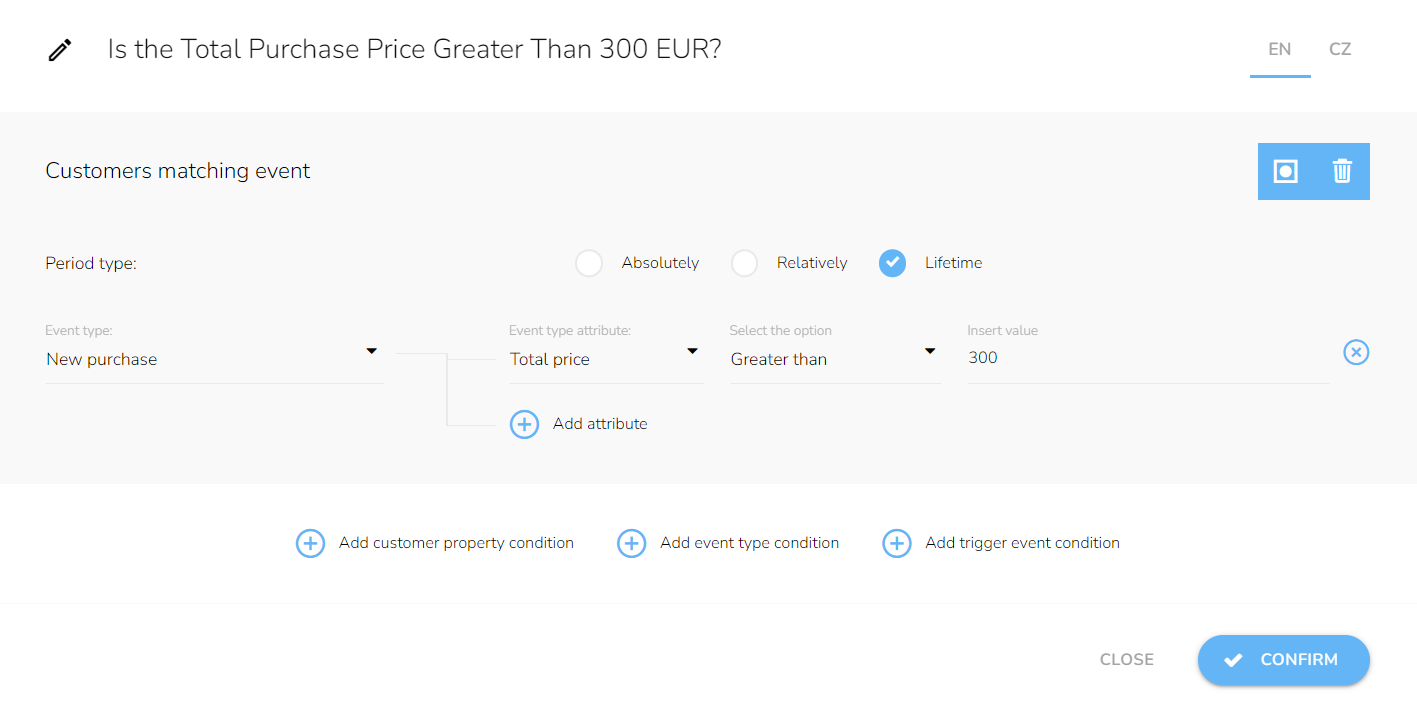Screen dimensions: 1417x703
Task: Select the Absolutely period type
Action: coord(589,263)
